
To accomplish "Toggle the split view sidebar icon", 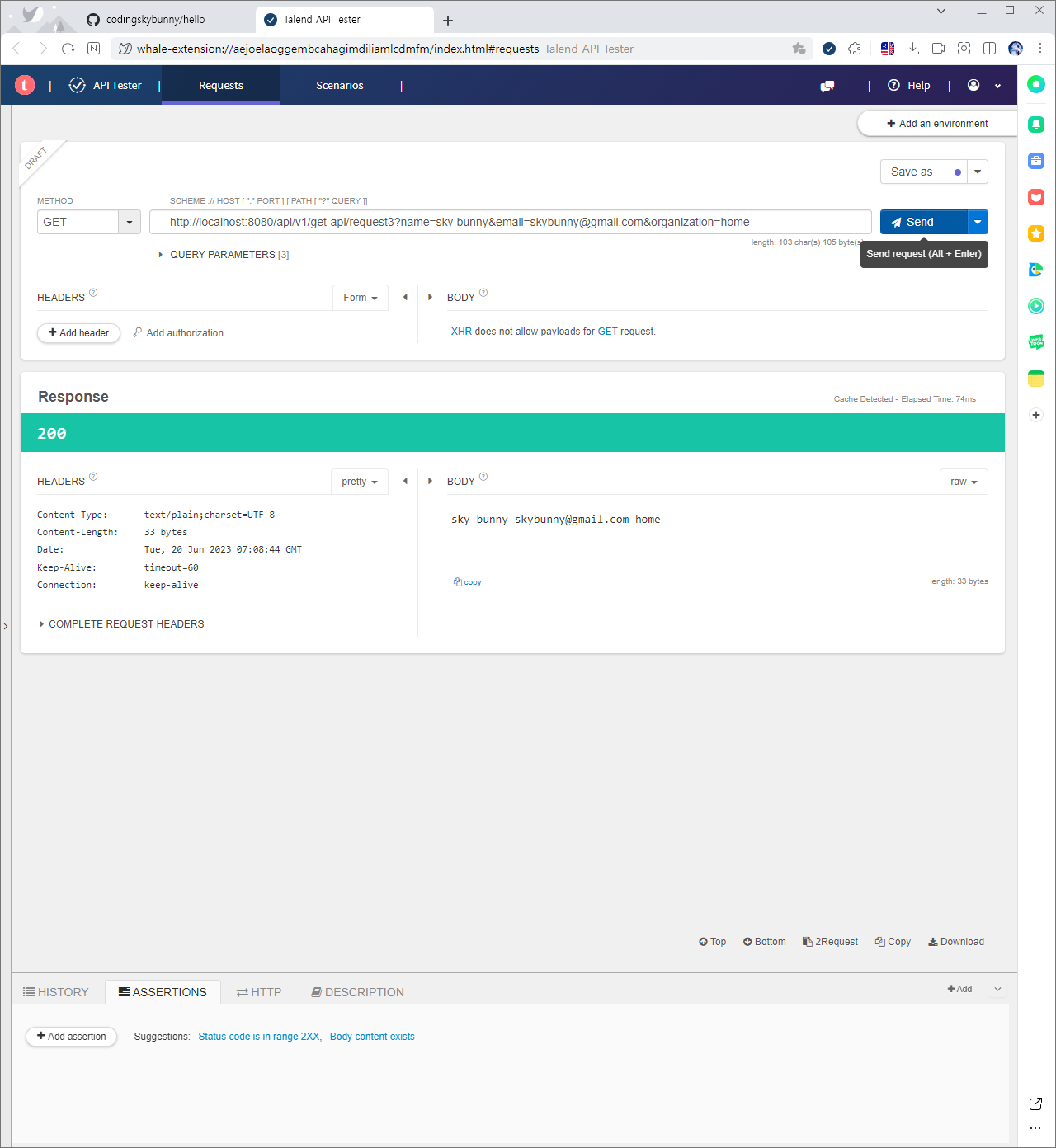I will tap(989, 49).
